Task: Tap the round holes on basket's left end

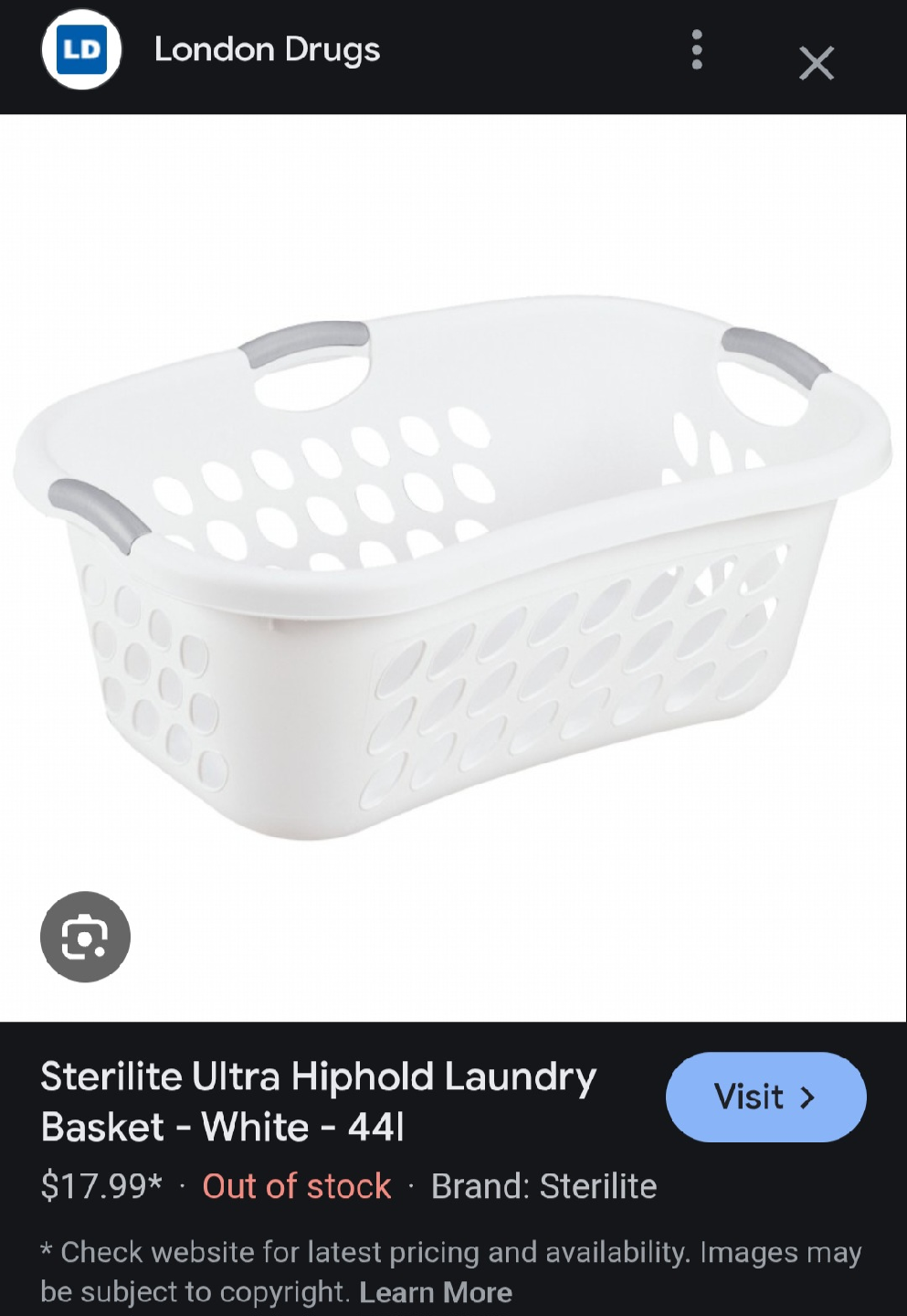Action: [155, 674]
